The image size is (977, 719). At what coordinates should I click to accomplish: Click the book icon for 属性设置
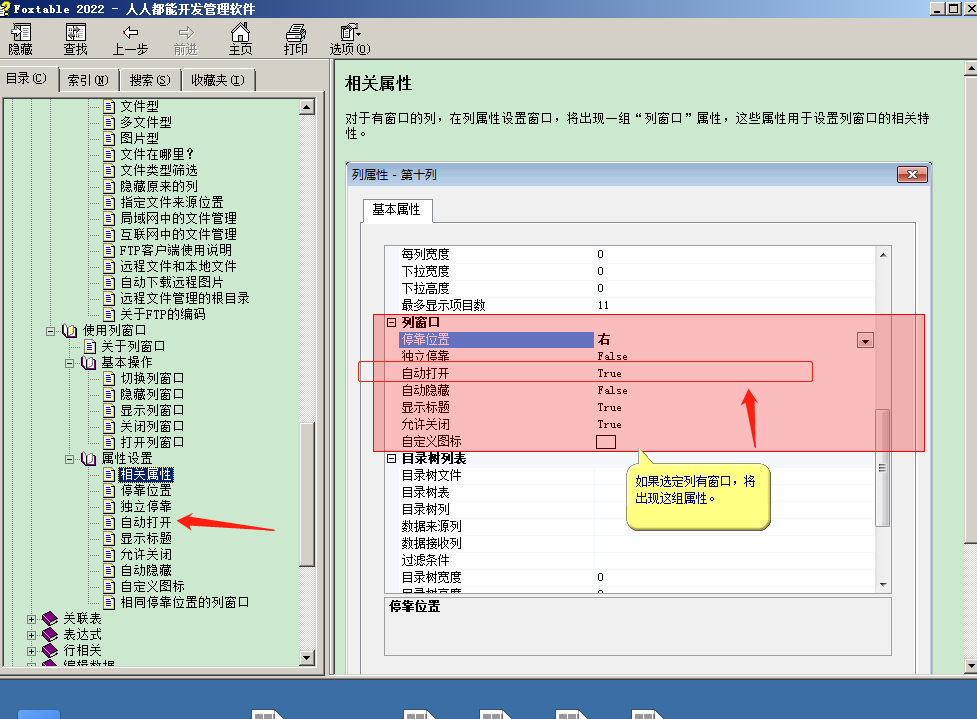[88, 459]
